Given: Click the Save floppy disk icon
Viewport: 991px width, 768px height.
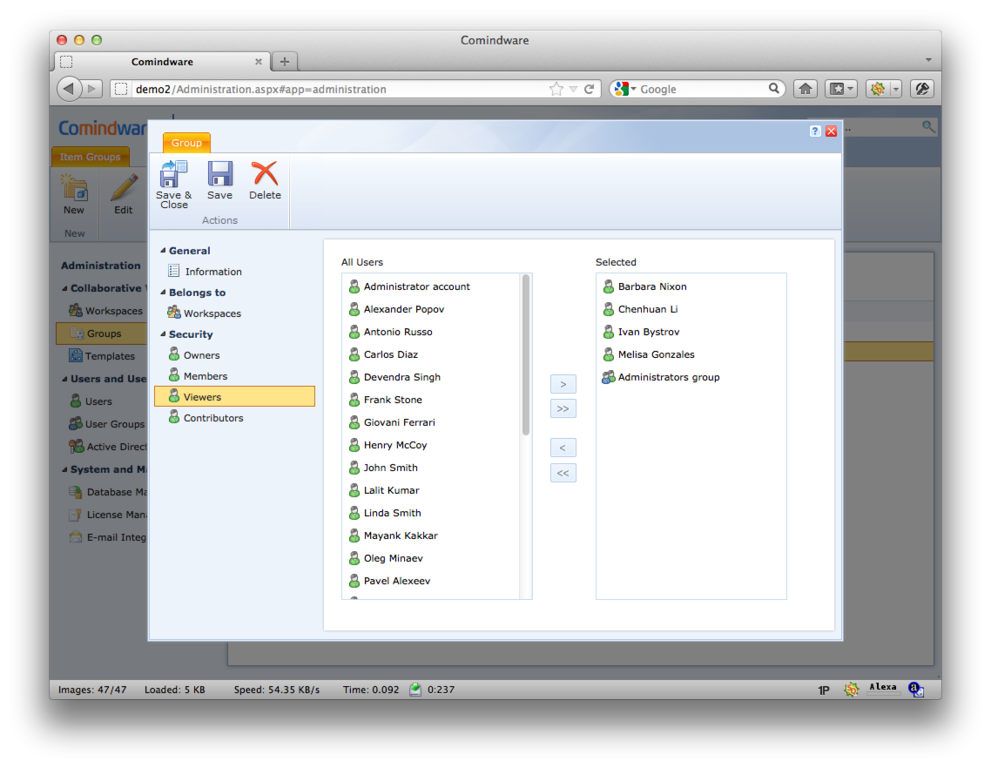Looking at the screenshot, I should point(220,174).
